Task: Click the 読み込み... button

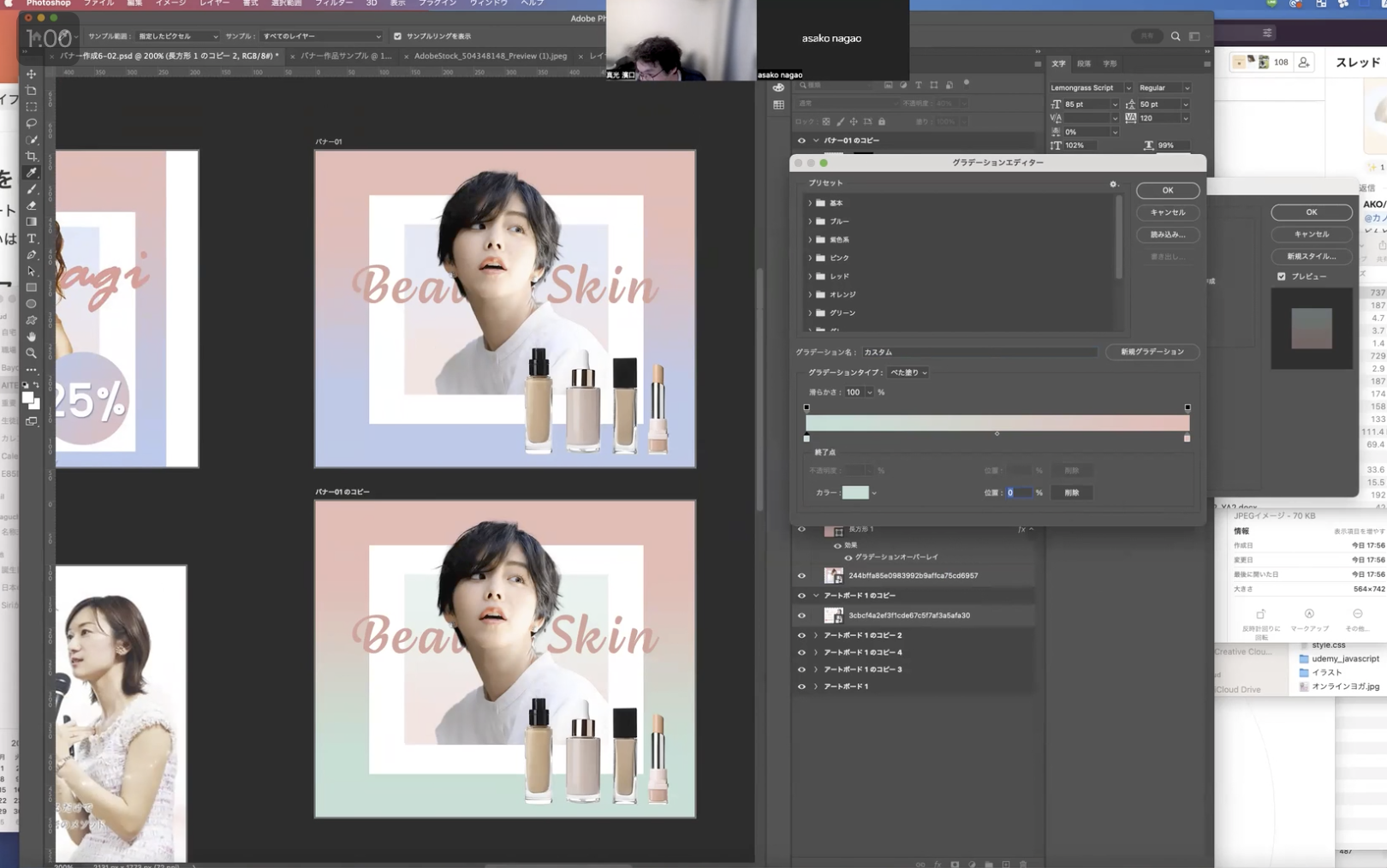Action: (x=1167, y=235)
